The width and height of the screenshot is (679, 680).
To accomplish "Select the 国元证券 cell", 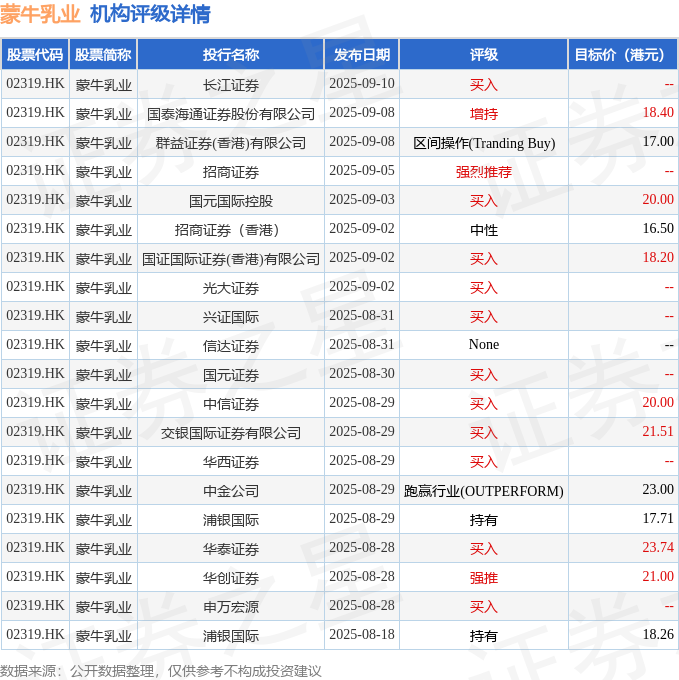I will tap(231, 375).
